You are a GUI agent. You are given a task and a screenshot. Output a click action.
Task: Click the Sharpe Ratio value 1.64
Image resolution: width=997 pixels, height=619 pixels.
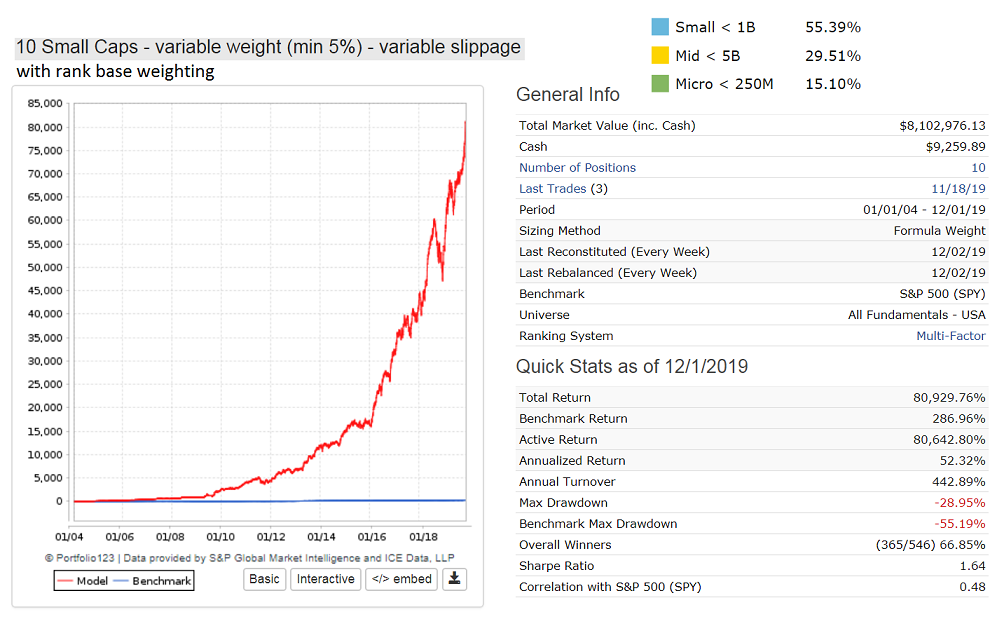coord(973,566)
